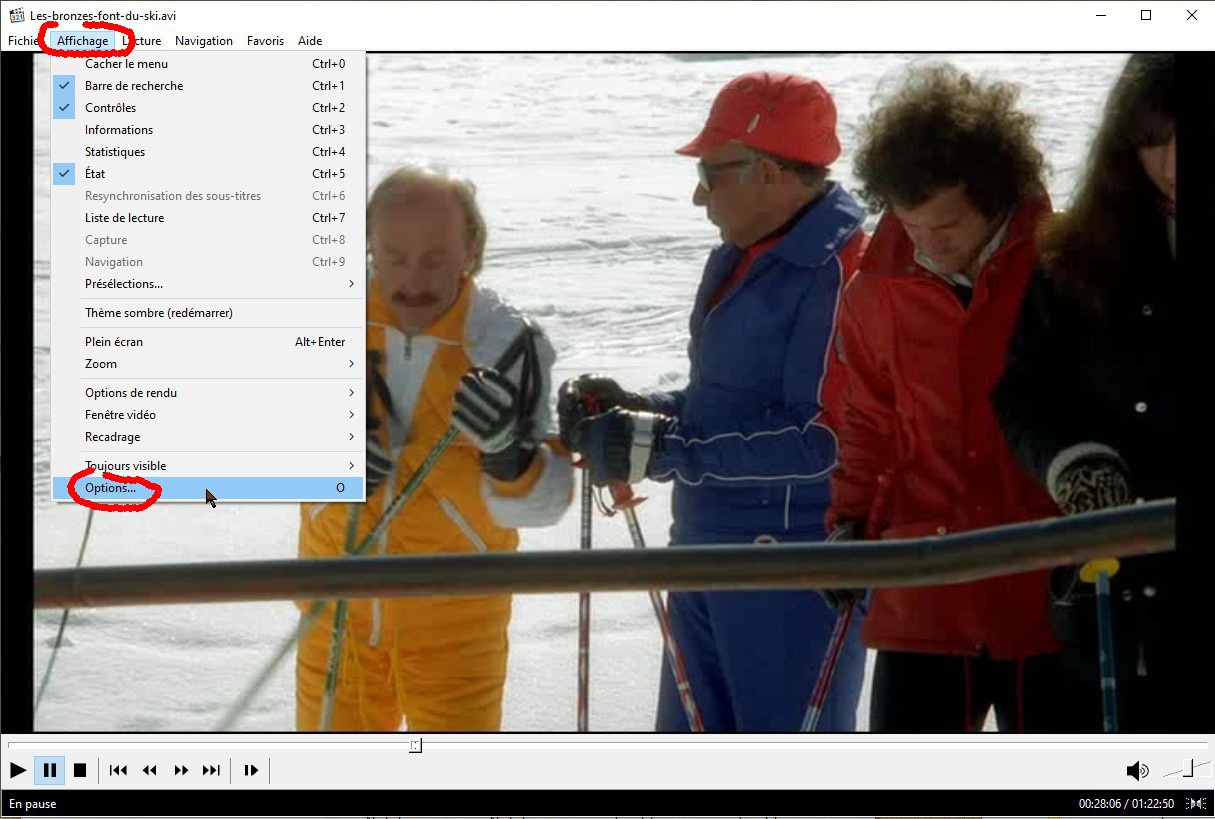Click the frame-step icon
Viewport: 1215px width, 819px height.
[251, 770]
